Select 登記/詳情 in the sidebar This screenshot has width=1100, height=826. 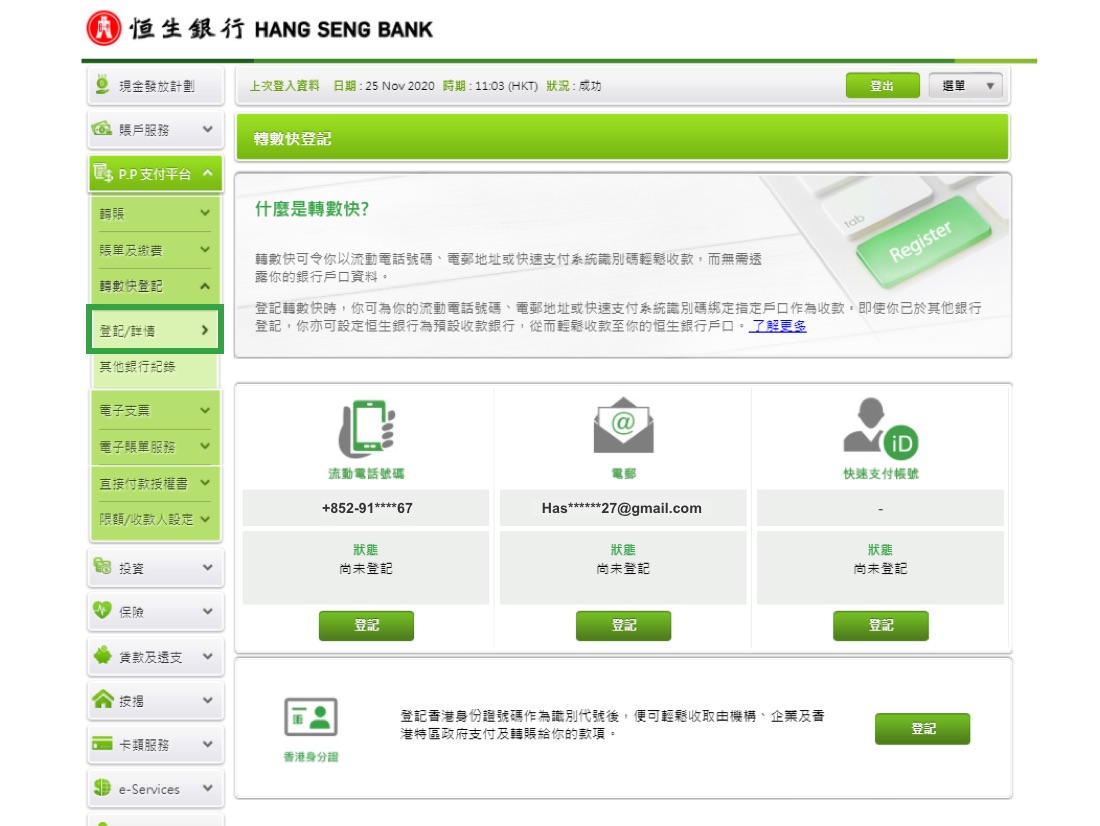(x=154, y=330)
